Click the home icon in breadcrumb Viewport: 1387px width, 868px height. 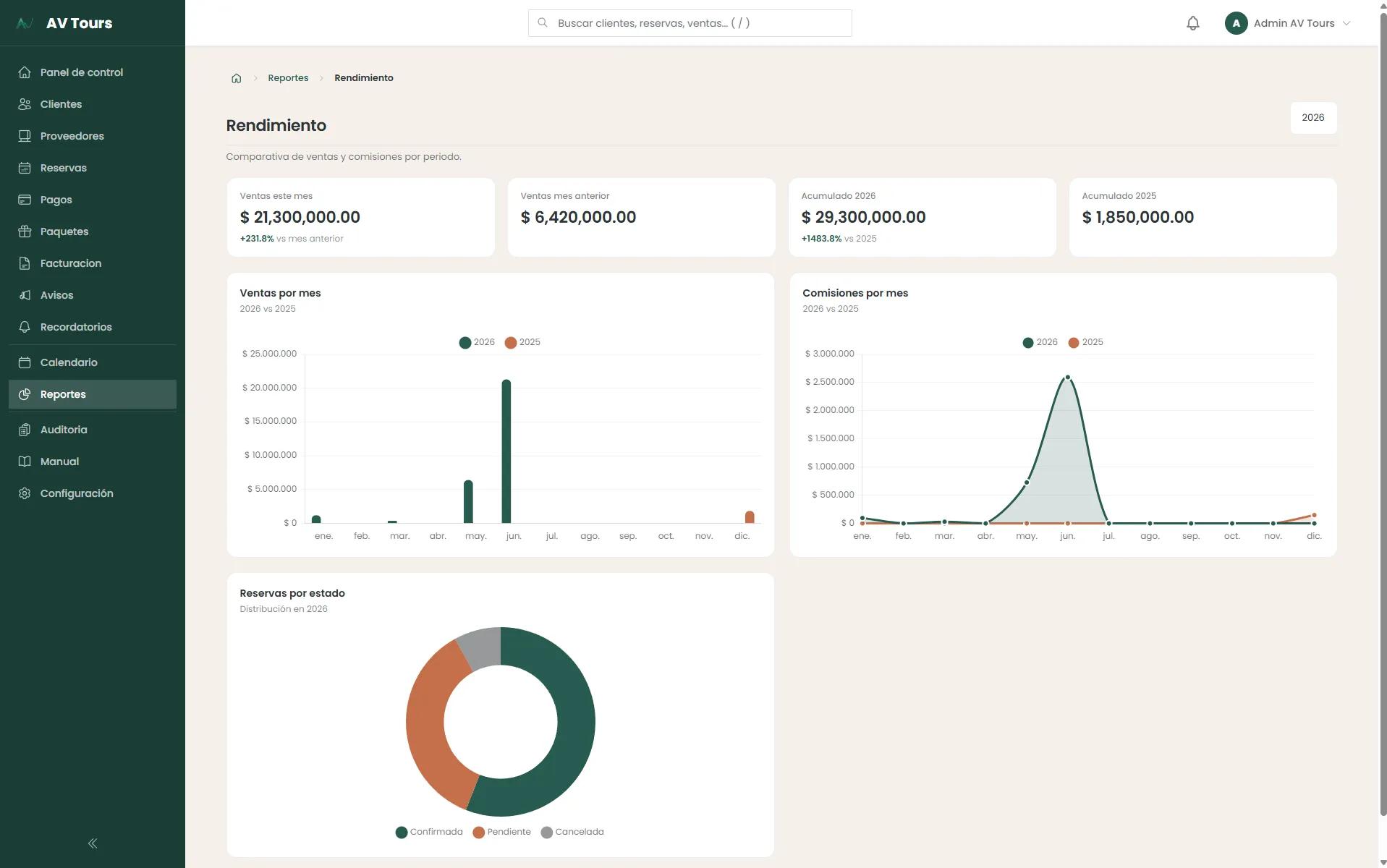(x=236, y=78)
